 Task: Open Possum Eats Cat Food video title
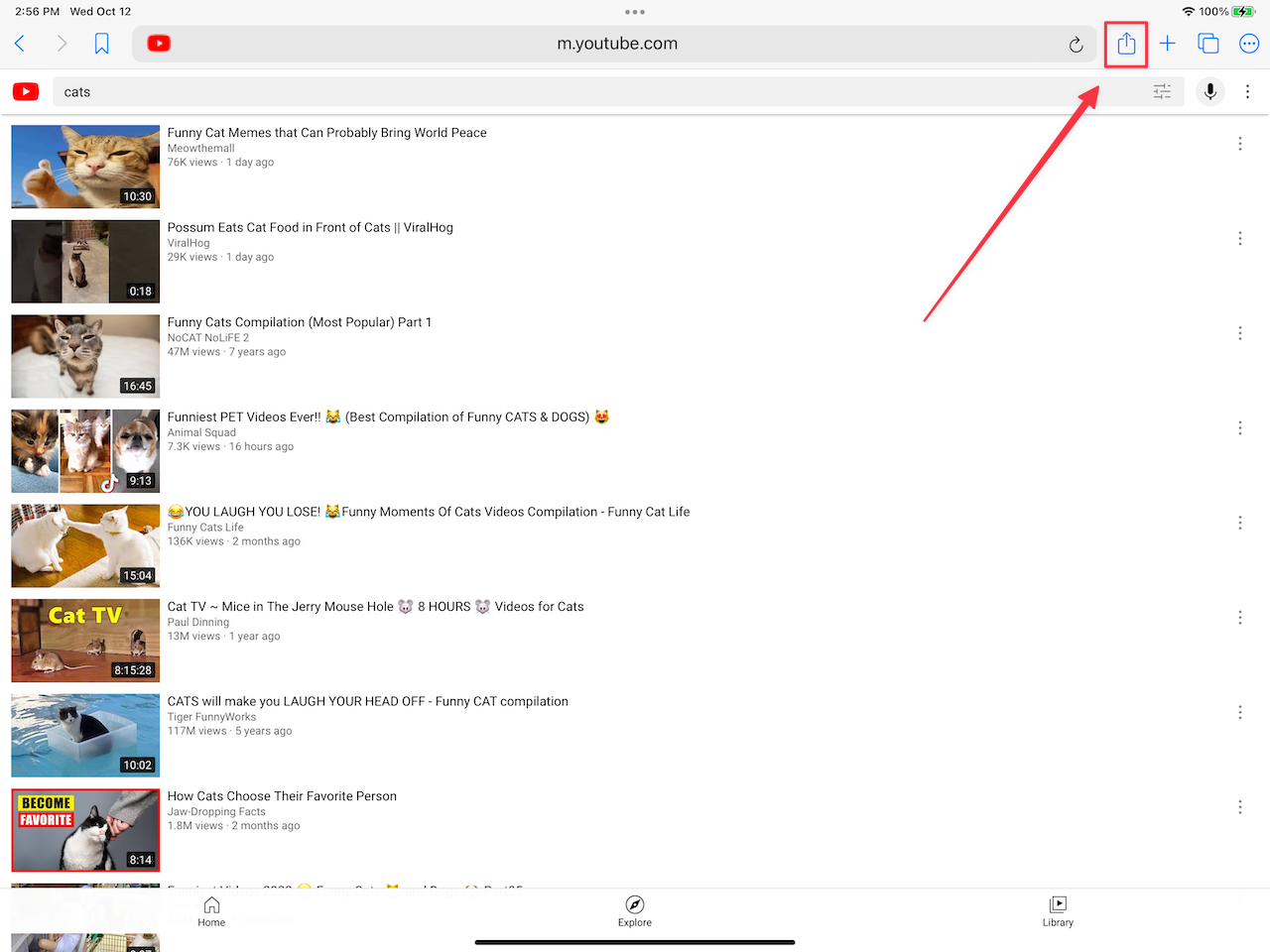coord(310,228)
